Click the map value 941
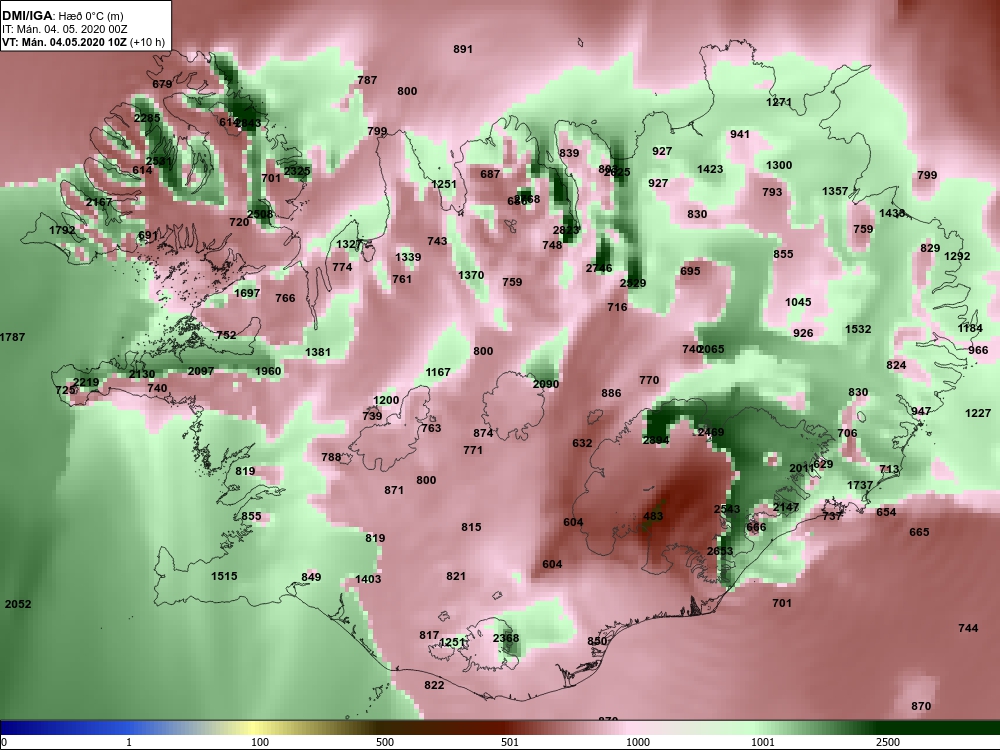Screen dimensions: 1000x750 740,134
